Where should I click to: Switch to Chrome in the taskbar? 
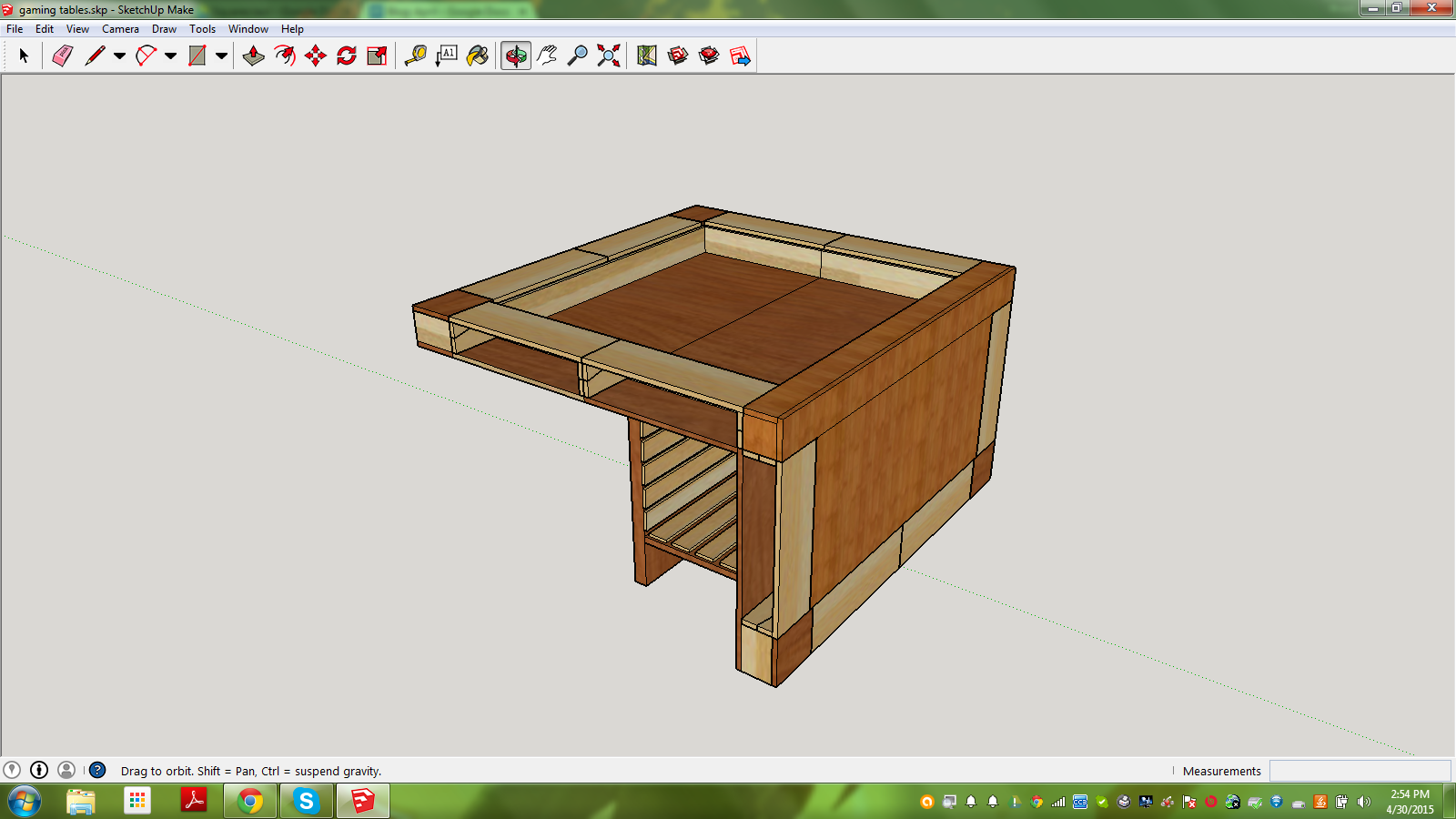250,801
